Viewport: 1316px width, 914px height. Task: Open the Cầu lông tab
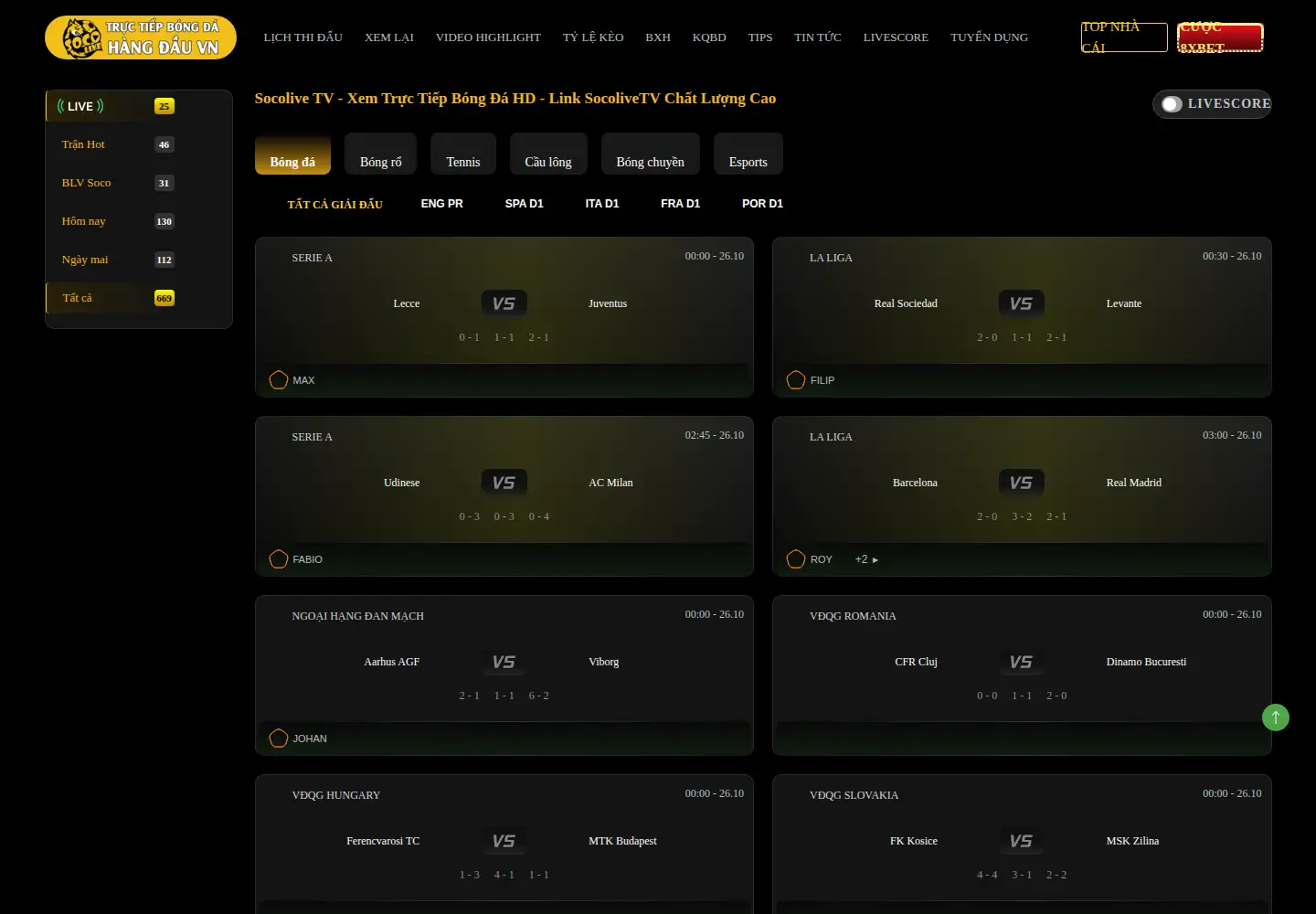548,154
